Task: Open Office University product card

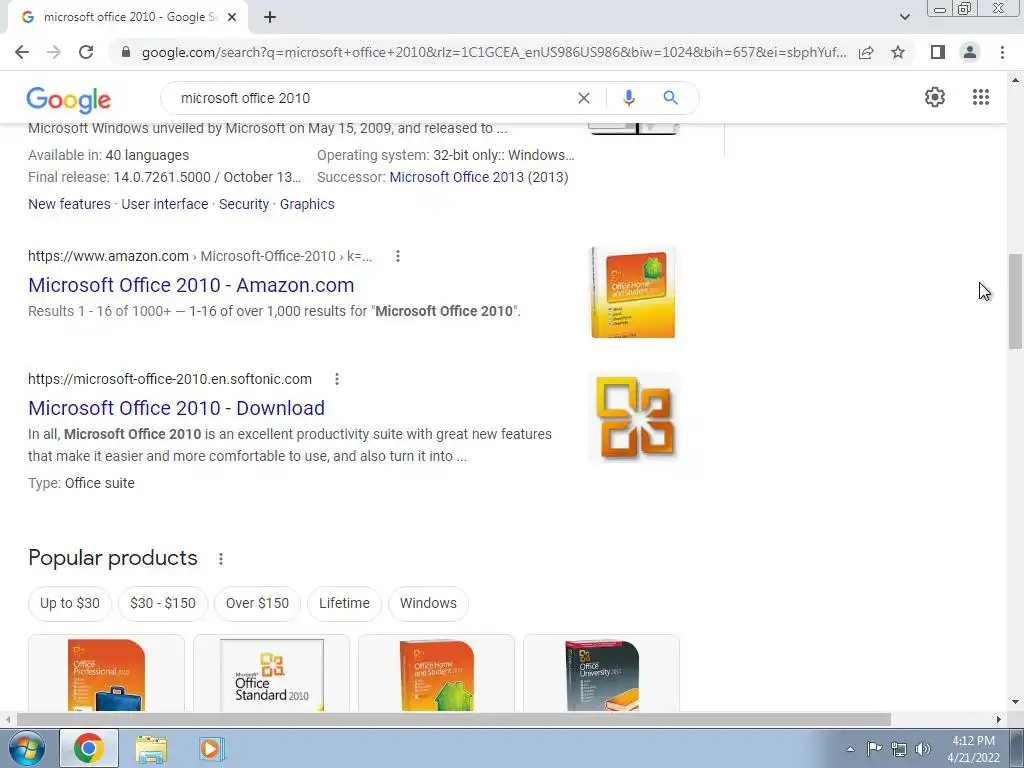Action: tap(601, 673)
